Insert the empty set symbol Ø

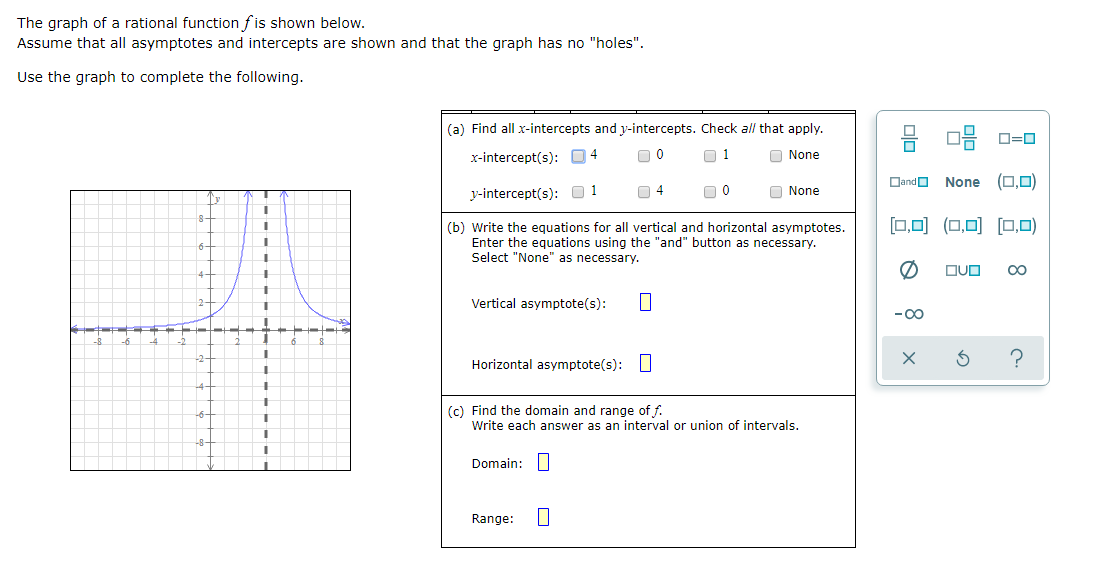click(x=908, y=270)
